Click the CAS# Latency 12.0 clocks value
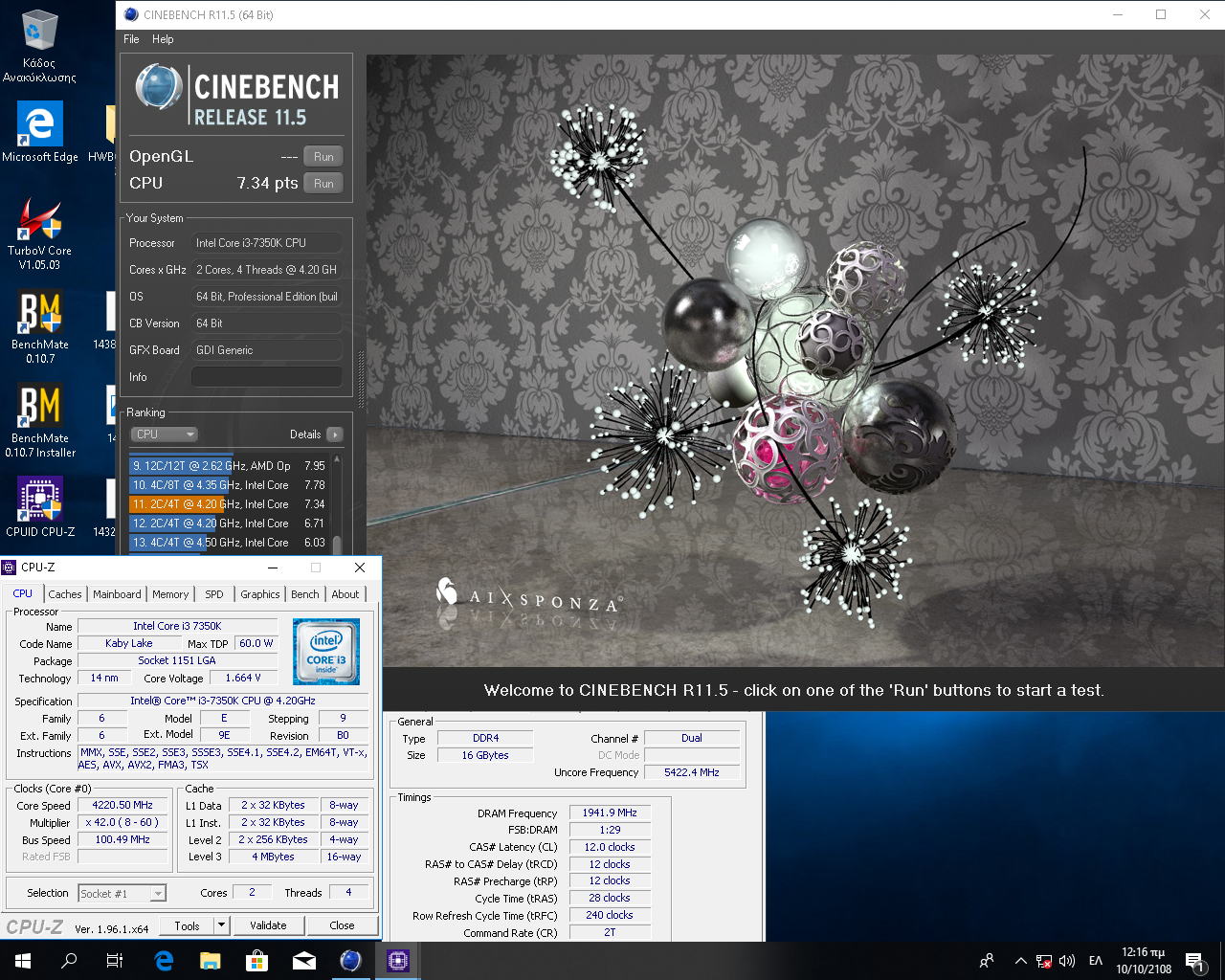1225x980 pixels. point(610,847)
